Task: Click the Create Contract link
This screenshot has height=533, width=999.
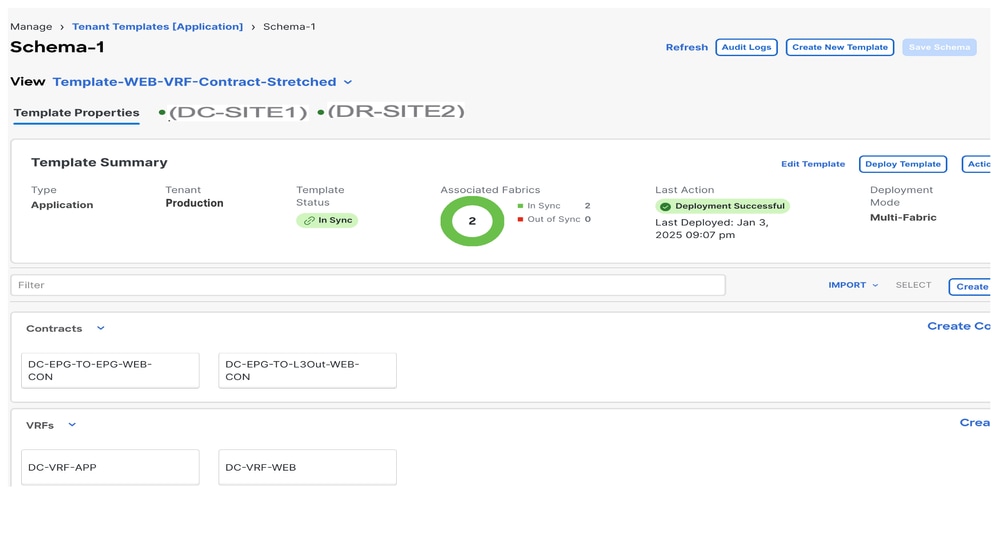Action: pyautogui.click(x=959, y=326)
